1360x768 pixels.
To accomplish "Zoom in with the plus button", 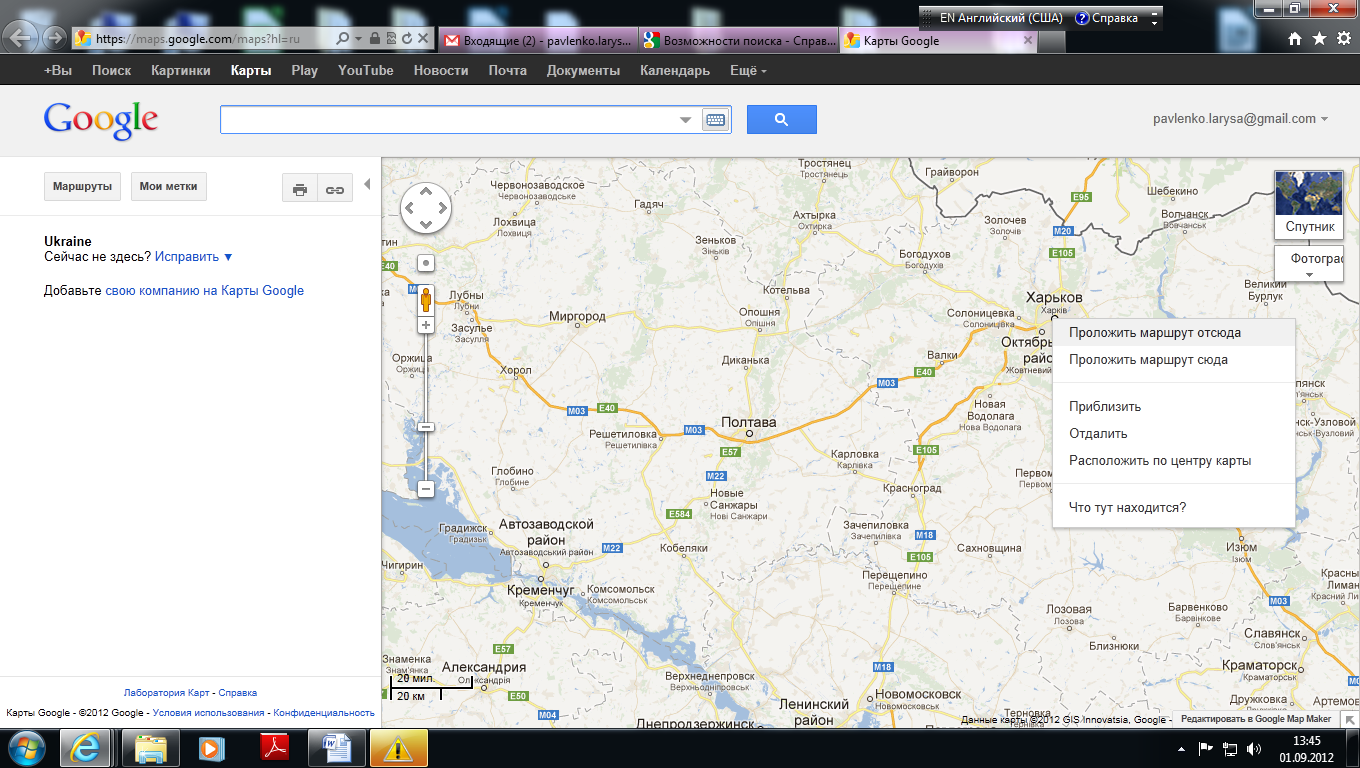I will [x=426, y=326].
